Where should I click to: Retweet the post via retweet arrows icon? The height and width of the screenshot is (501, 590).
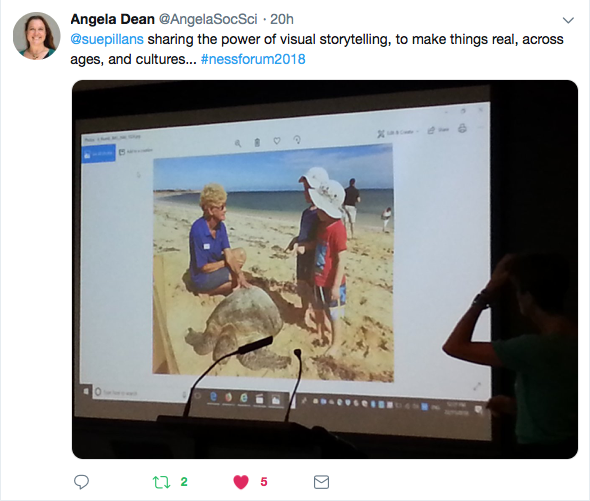[161, 482]
